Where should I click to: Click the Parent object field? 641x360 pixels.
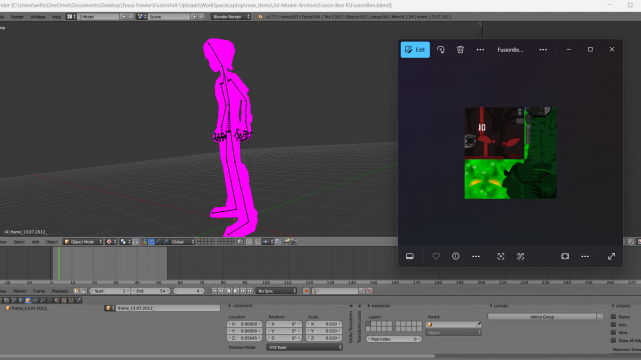pos(453,324)
